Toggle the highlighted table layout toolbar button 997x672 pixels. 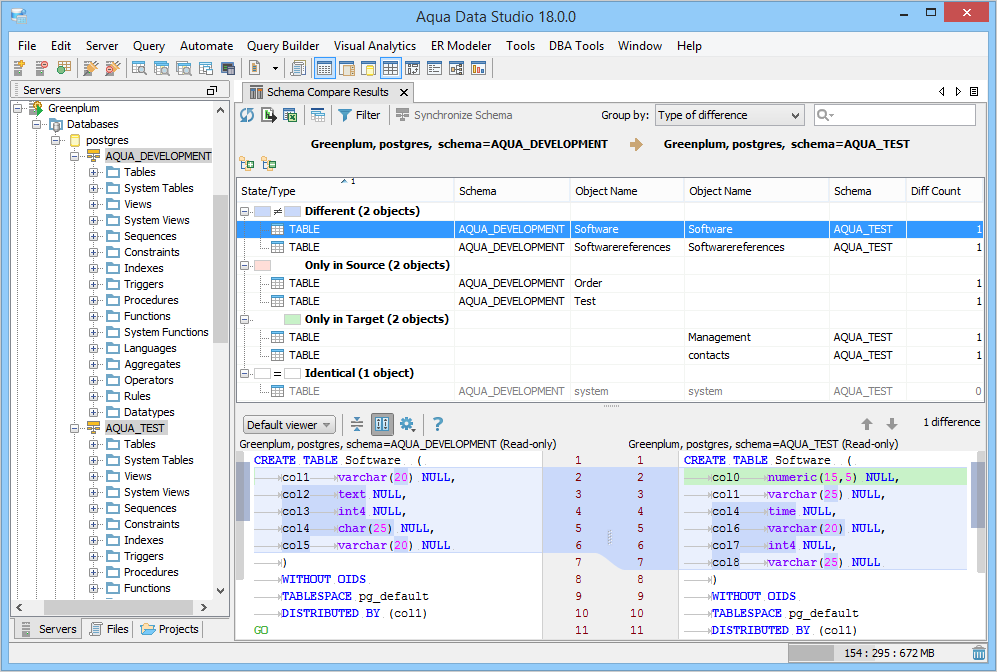[x=390, y=67]
